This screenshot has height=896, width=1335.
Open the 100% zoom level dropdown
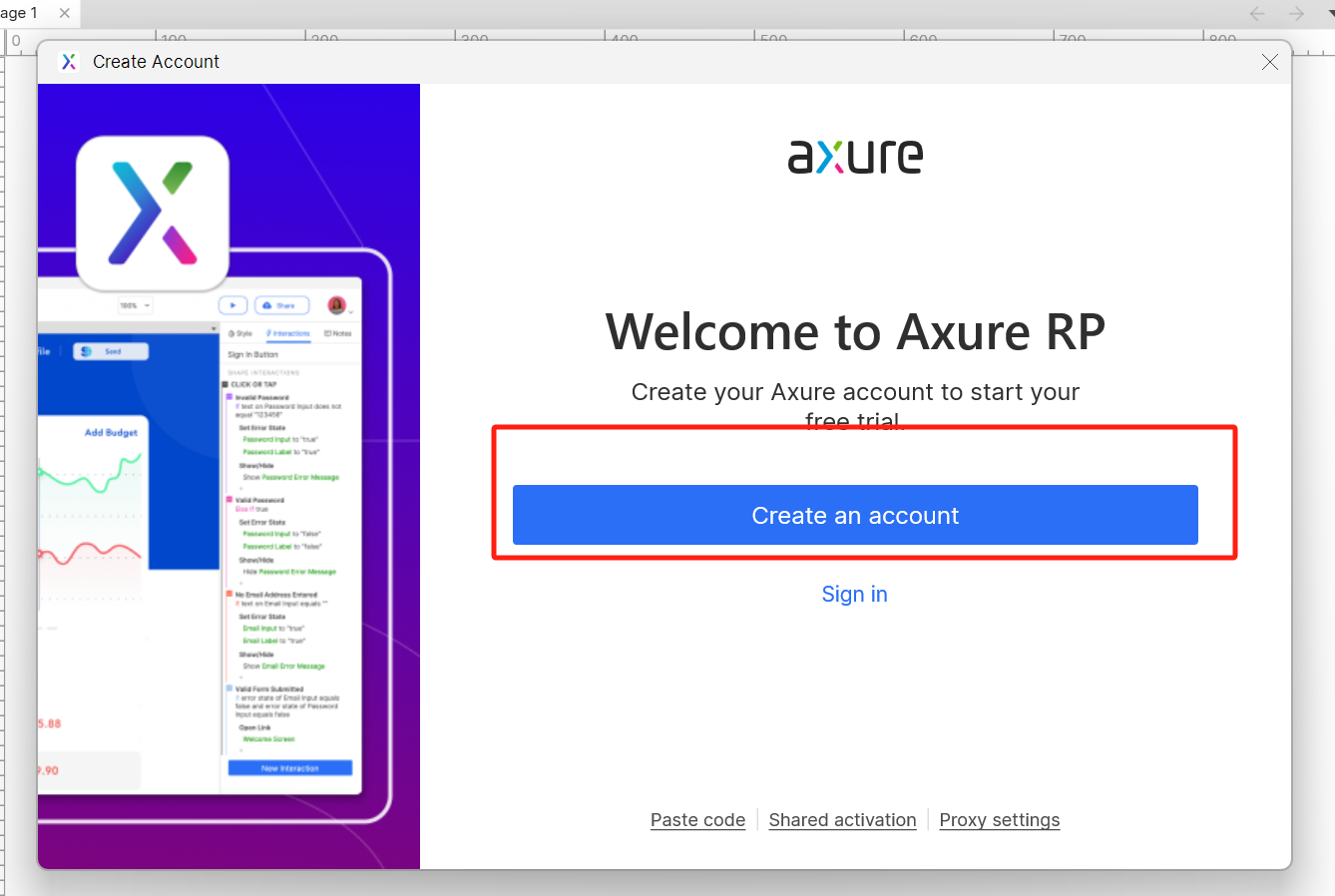coord(135,305)
